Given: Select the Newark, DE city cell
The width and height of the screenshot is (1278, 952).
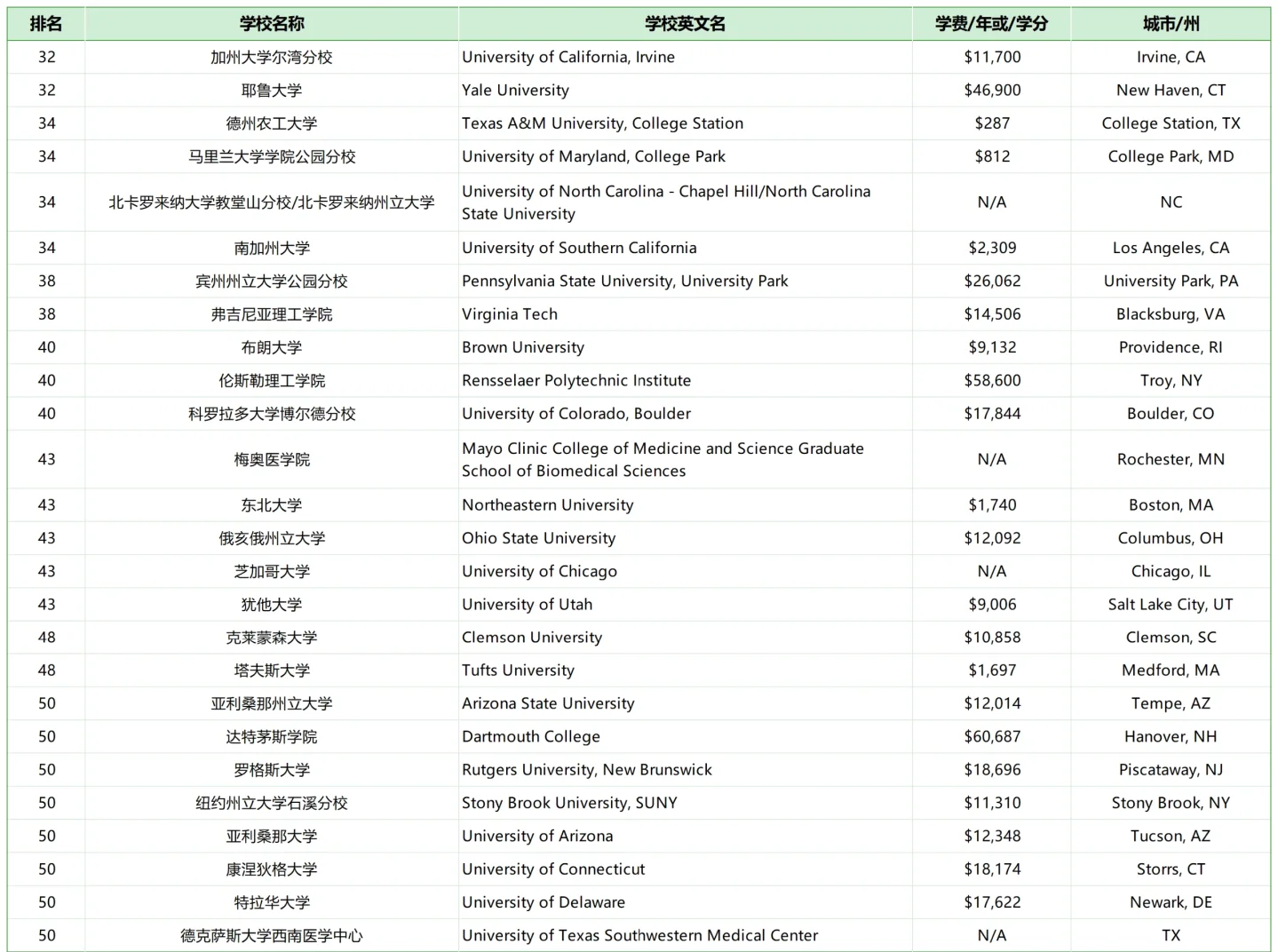Looking at the screenshot, I should pyautogui.click(x=1171, y=902).
